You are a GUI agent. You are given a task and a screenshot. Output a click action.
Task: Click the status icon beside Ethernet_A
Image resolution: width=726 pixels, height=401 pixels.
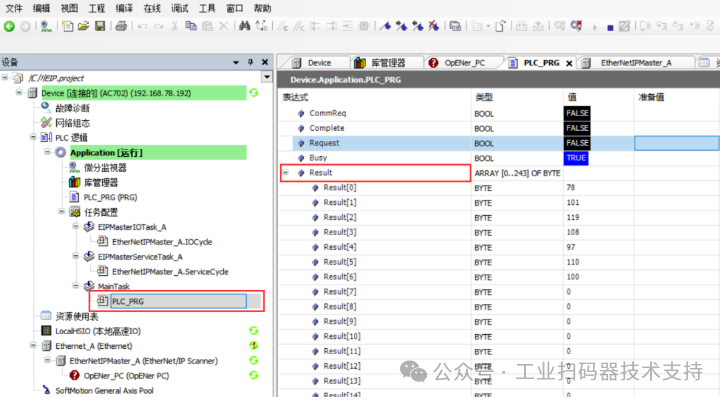click(253, 345)
